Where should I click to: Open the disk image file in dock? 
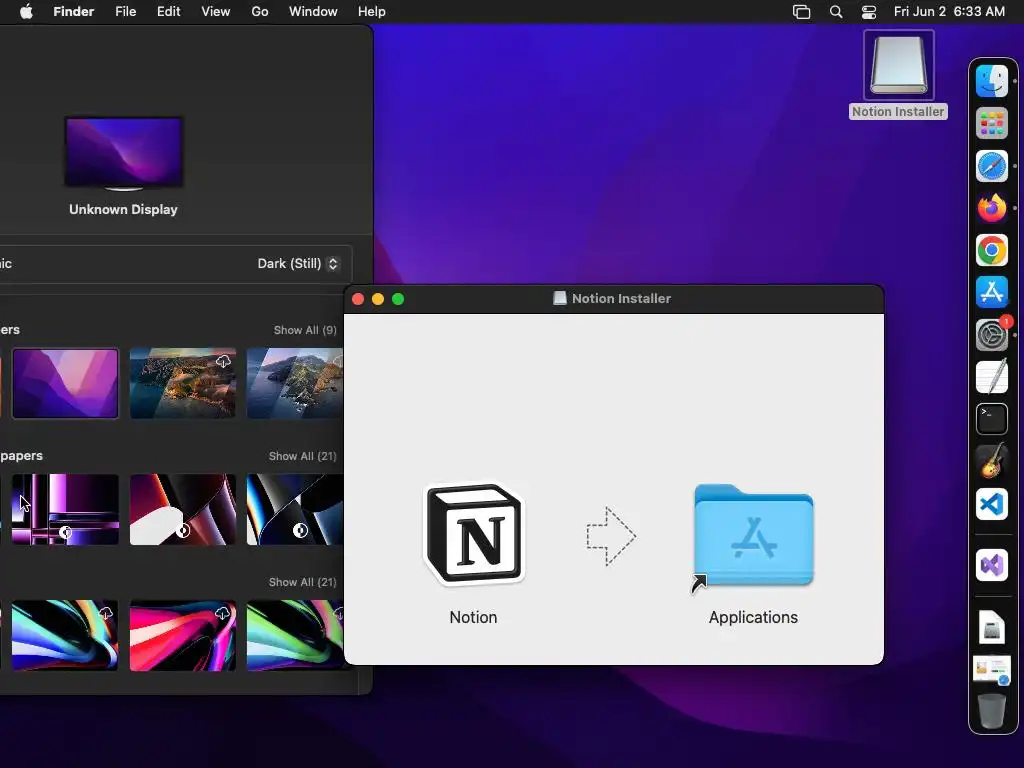point(991,627)
